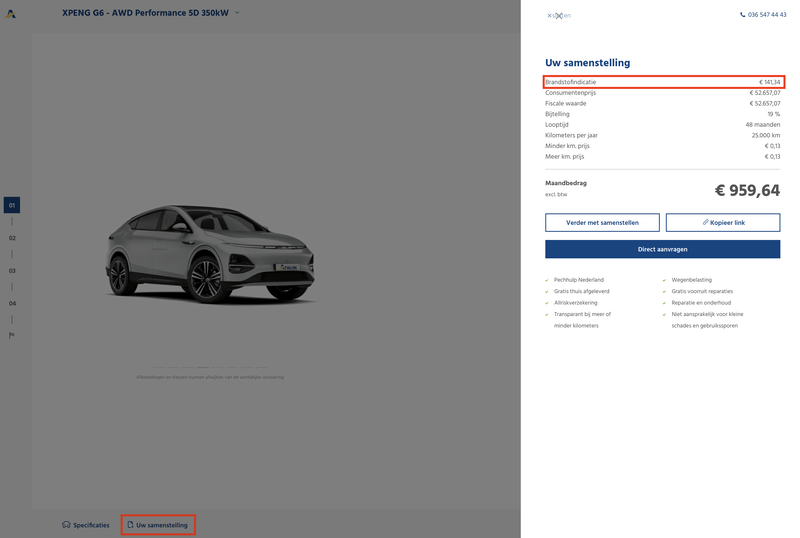Click the 'Bijtelling' value 19 %
800x538 pixels.
point(773,114)
